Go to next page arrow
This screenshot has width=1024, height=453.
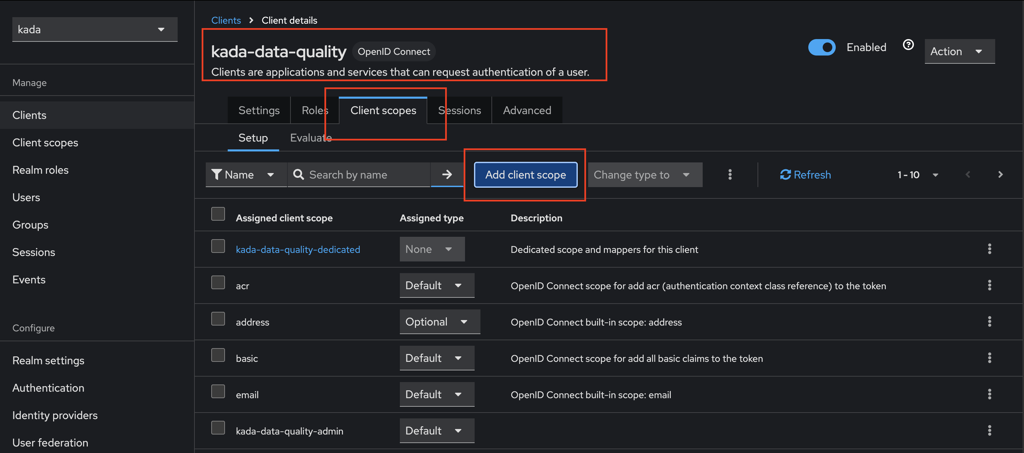tap(1000, 175)
